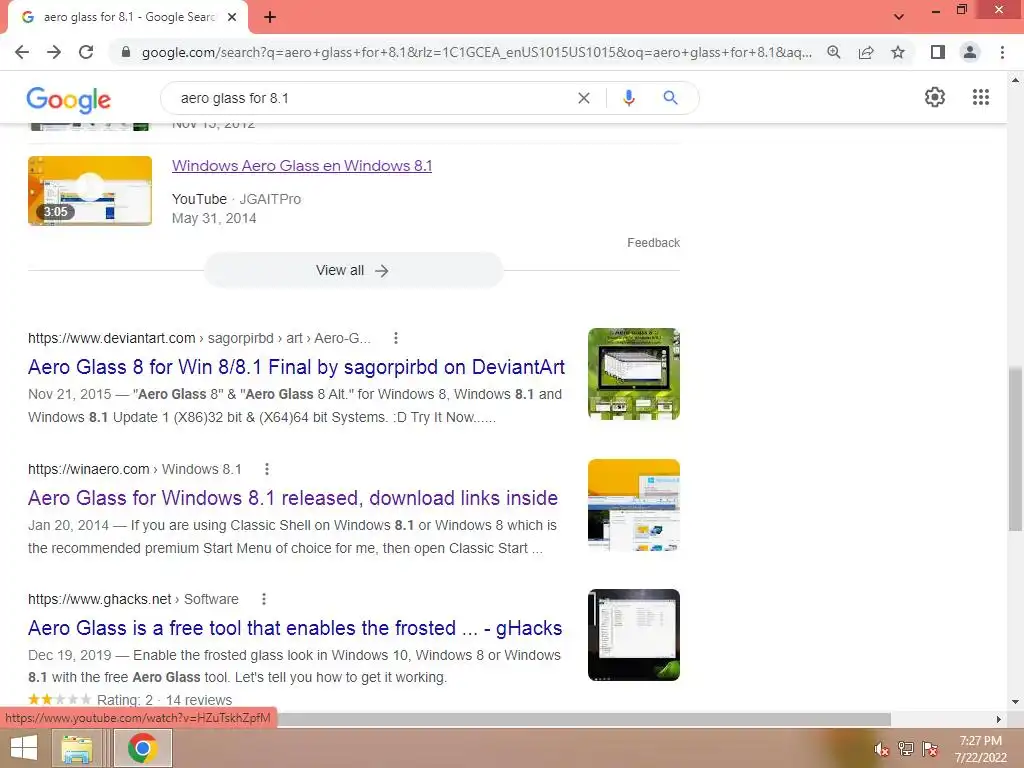Click the https://winaero.com breadcrumb URL
The height and width of the screenshot is (768, 1024).
[89, 469]
